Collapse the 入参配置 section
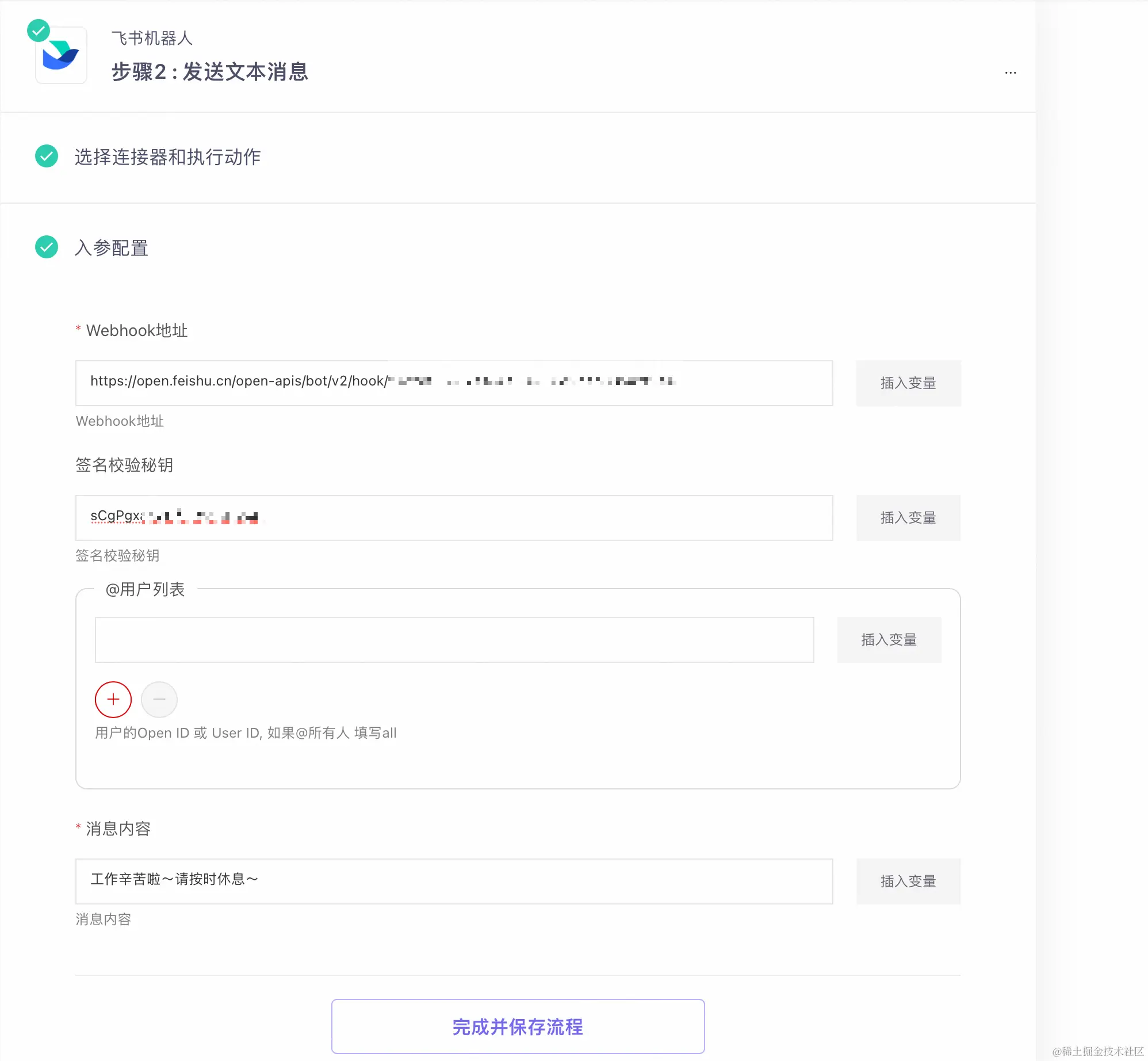Screen dimensions: 1148x1061 click(x=112, y=248)
